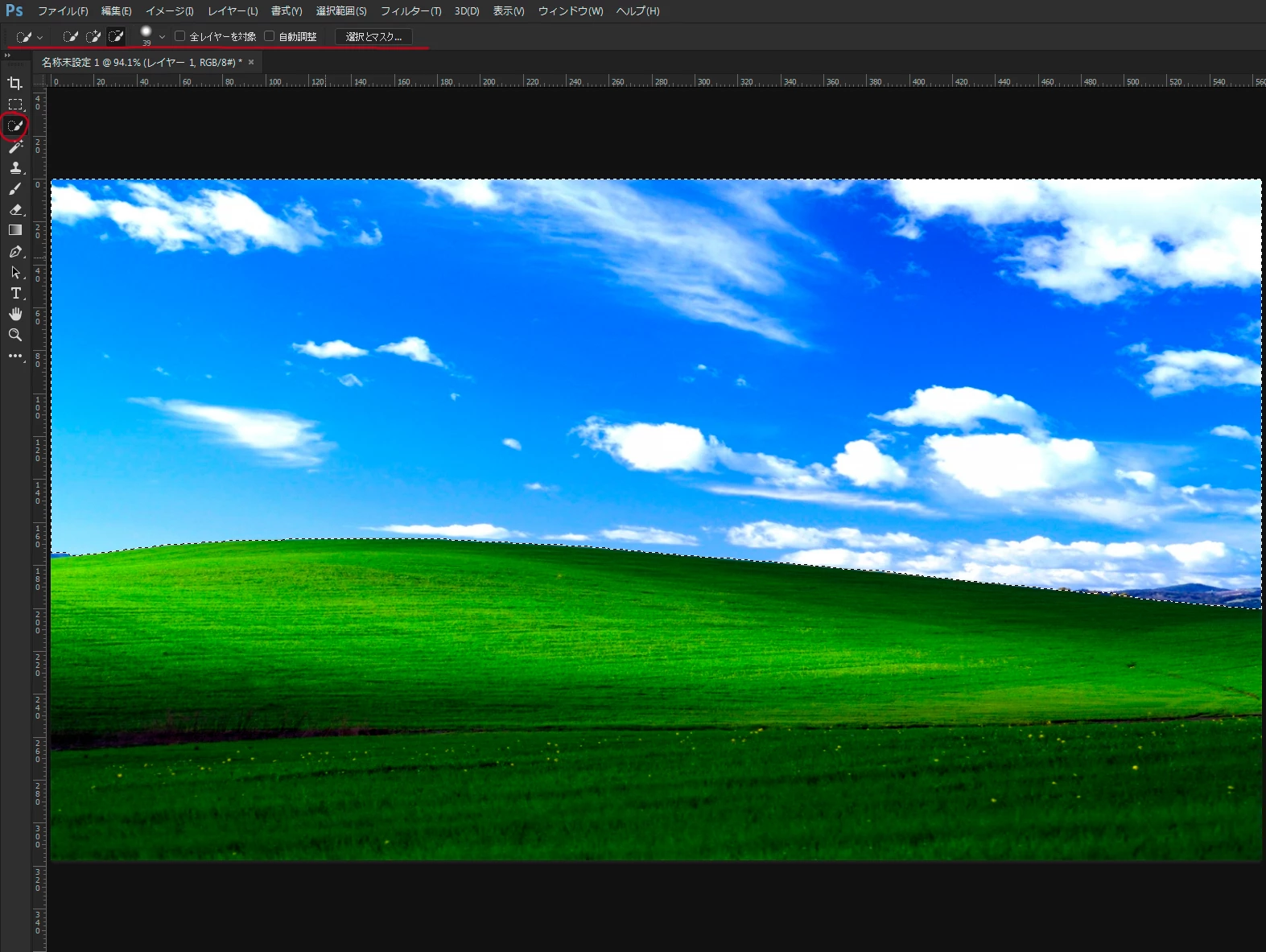Open the ウィンドウ(W) menu
1266x952 pixels.
point(571,11)
